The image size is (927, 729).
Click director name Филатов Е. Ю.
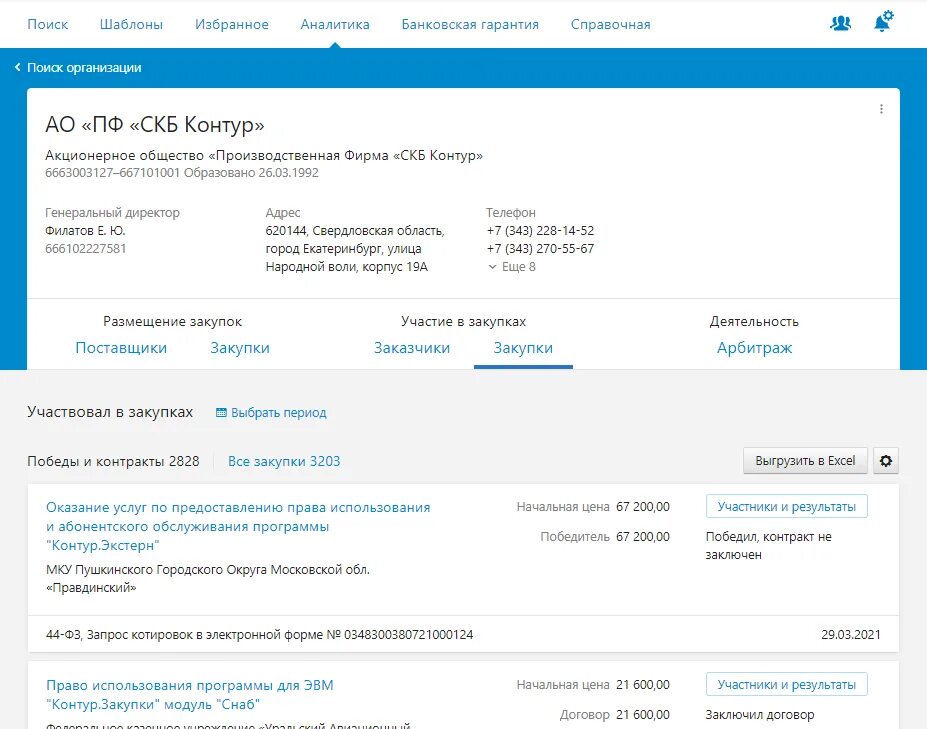point(85,231)
